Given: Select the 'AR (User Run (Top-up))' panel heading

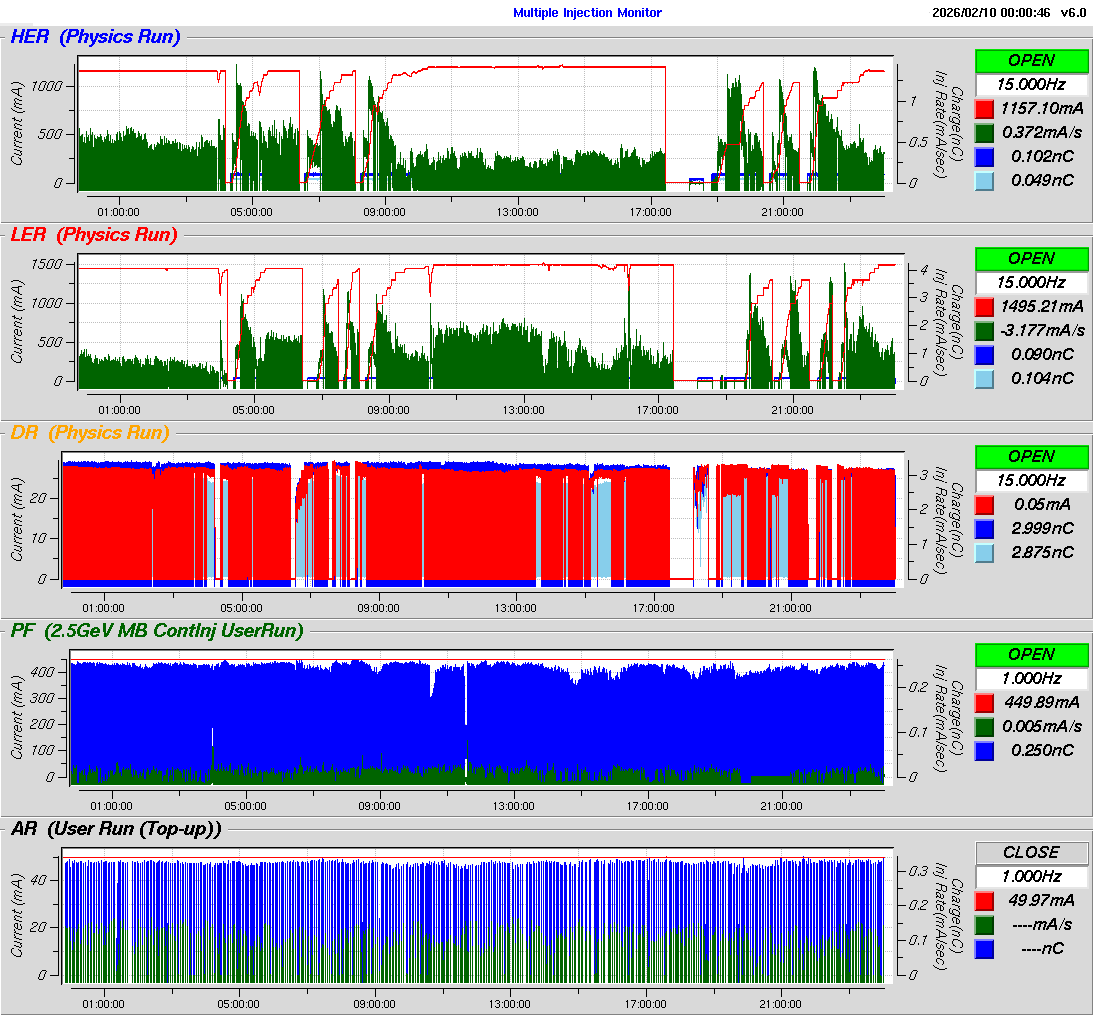Looking at the screenshot, I should [116, 829].
